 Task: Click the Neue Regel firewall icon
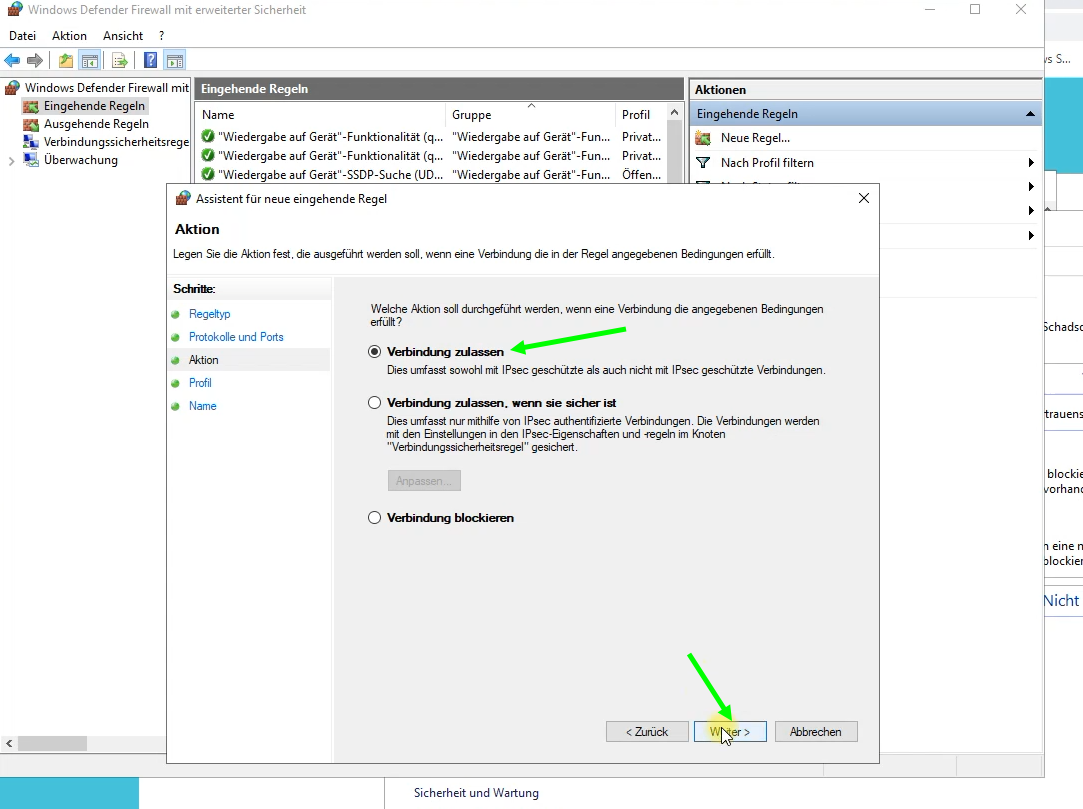click(x=703, y=138)
